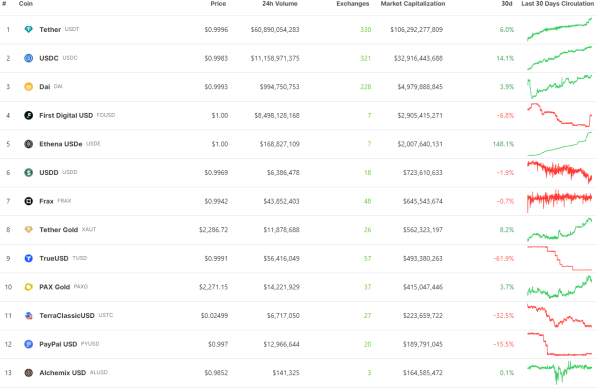
Task: Click the Tether Gold logo icon
Action: [28, 230]
